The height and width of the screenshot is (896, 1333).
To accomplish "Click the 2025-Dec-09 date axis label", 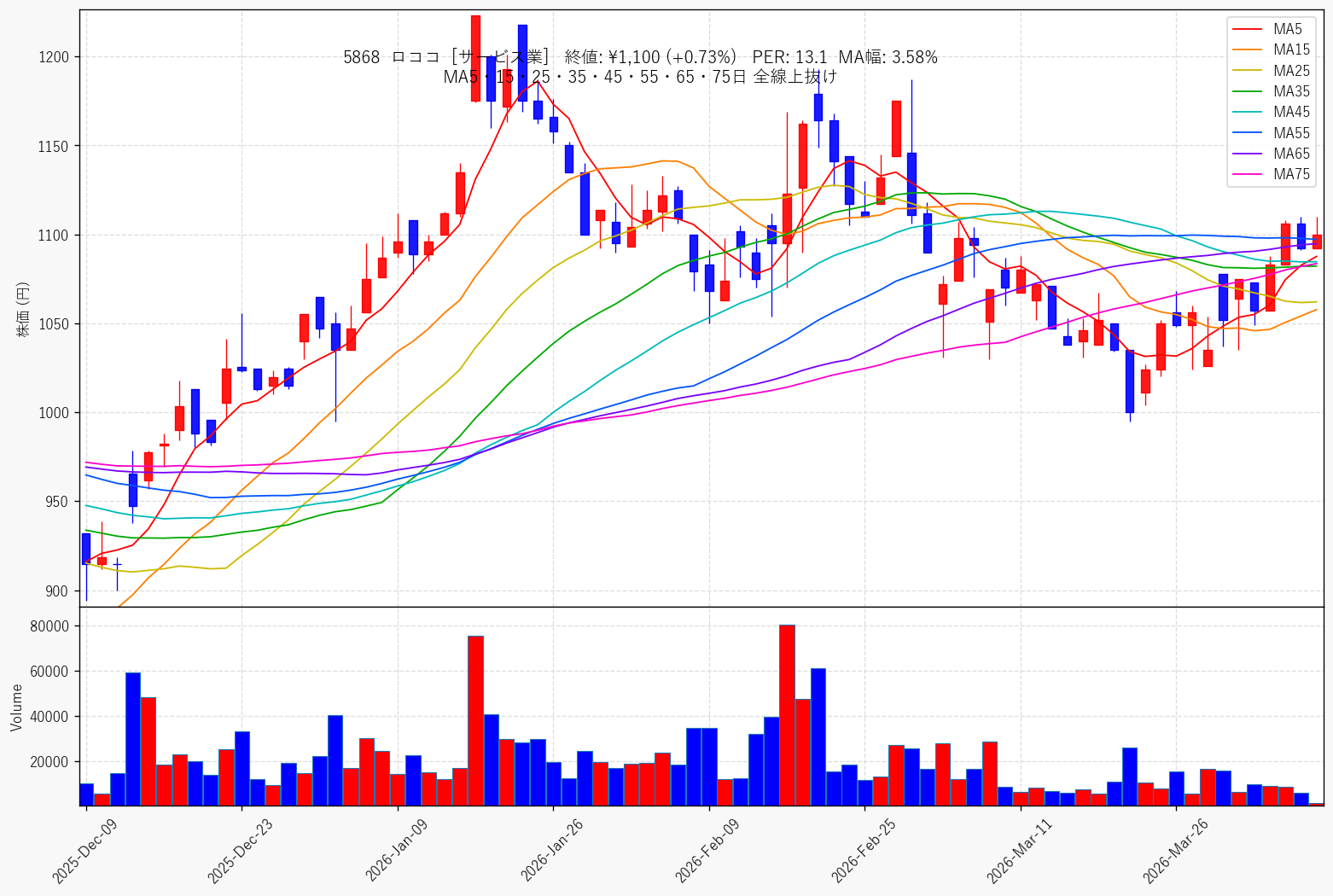I will 84,850.
